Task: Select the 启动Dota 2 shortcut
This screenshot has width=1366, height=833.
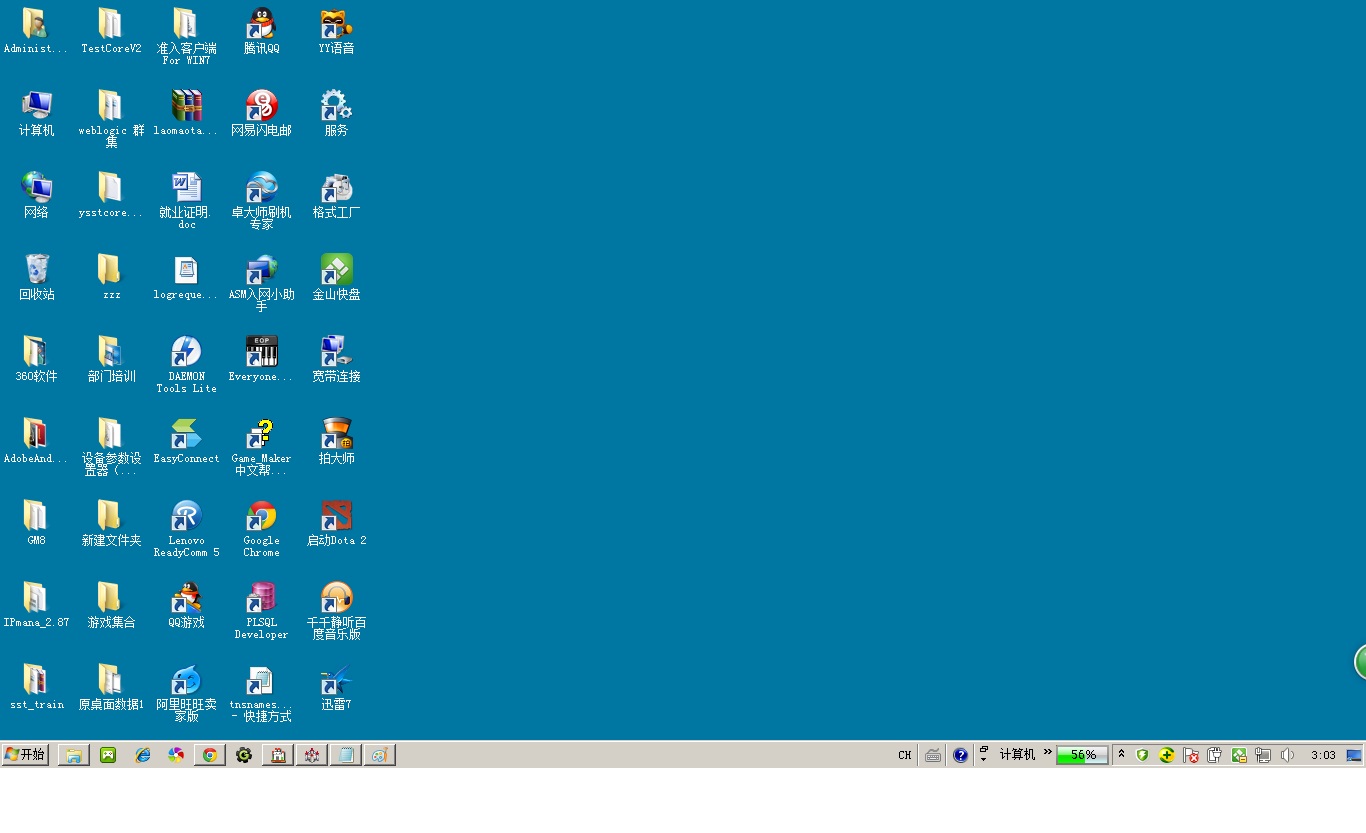Action: pos(336,523)
